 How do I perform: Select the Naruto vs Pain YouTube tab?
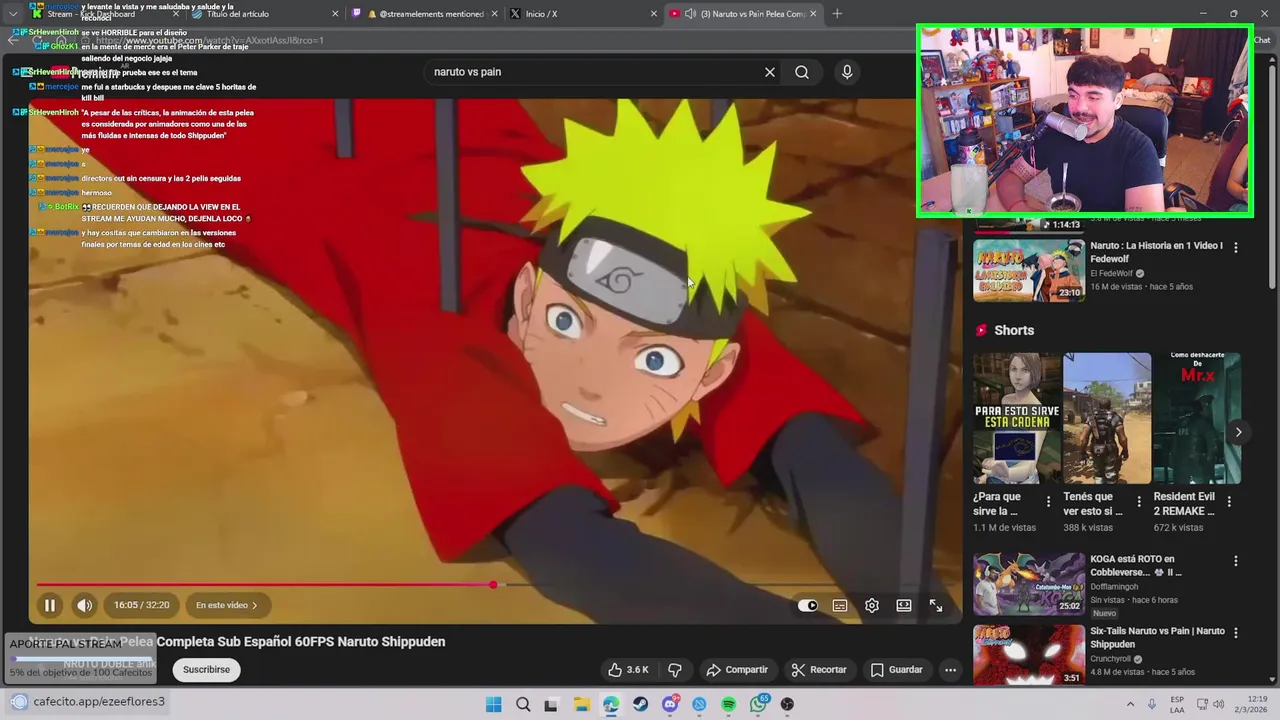[742, 14]
